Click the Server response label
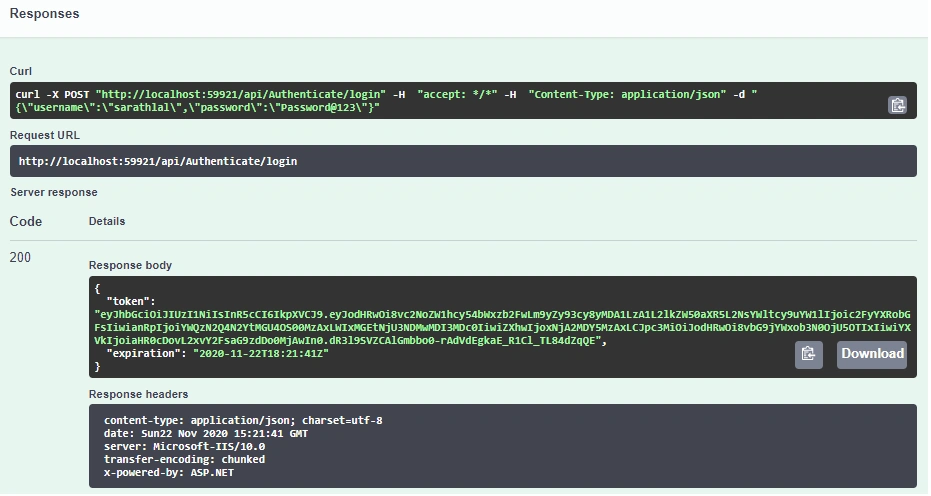The width and height of the screenshot is (931, 496). pos(54,192)
